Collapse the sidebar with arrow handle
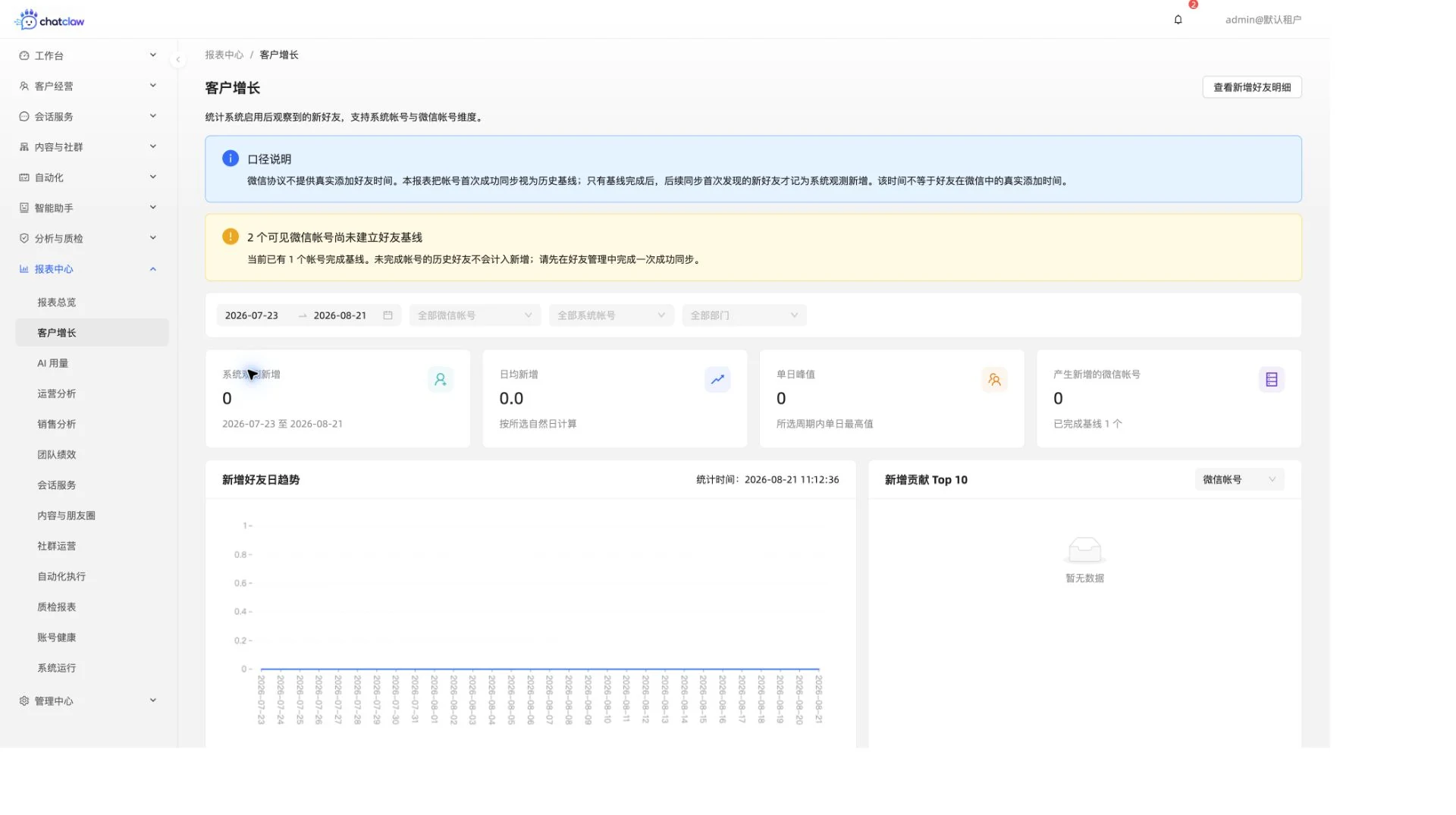 click(x=177, y=59)
